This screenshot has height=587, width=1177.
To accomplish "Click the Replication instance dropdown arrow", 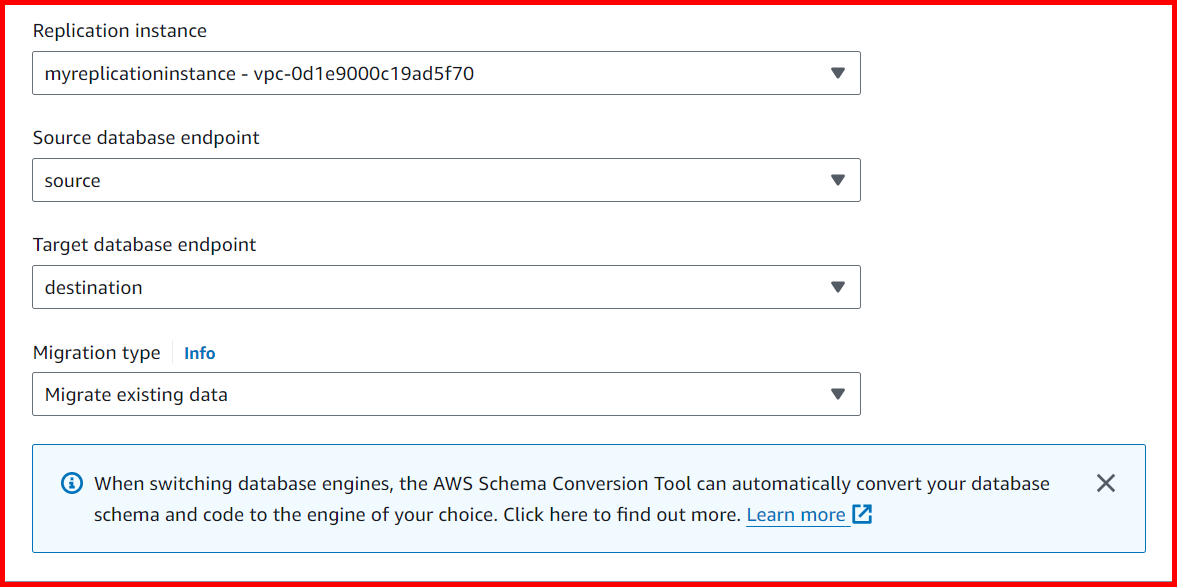I will pyautogui.click(x=838, y=72).
